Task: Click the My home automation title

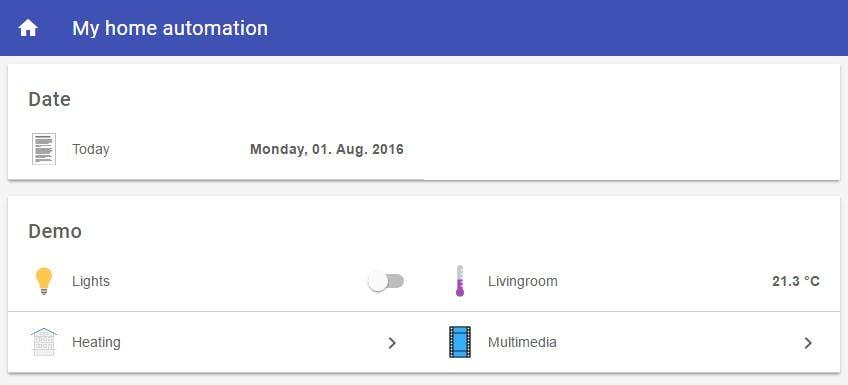Action: coord(170,28)
